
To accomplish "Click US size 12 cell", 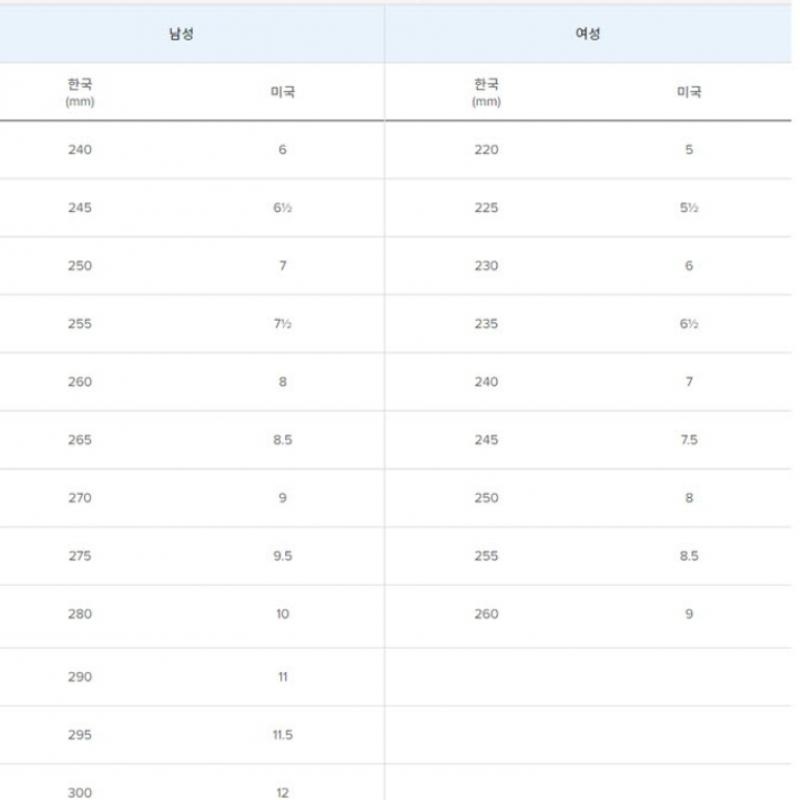I will point(283,792).
